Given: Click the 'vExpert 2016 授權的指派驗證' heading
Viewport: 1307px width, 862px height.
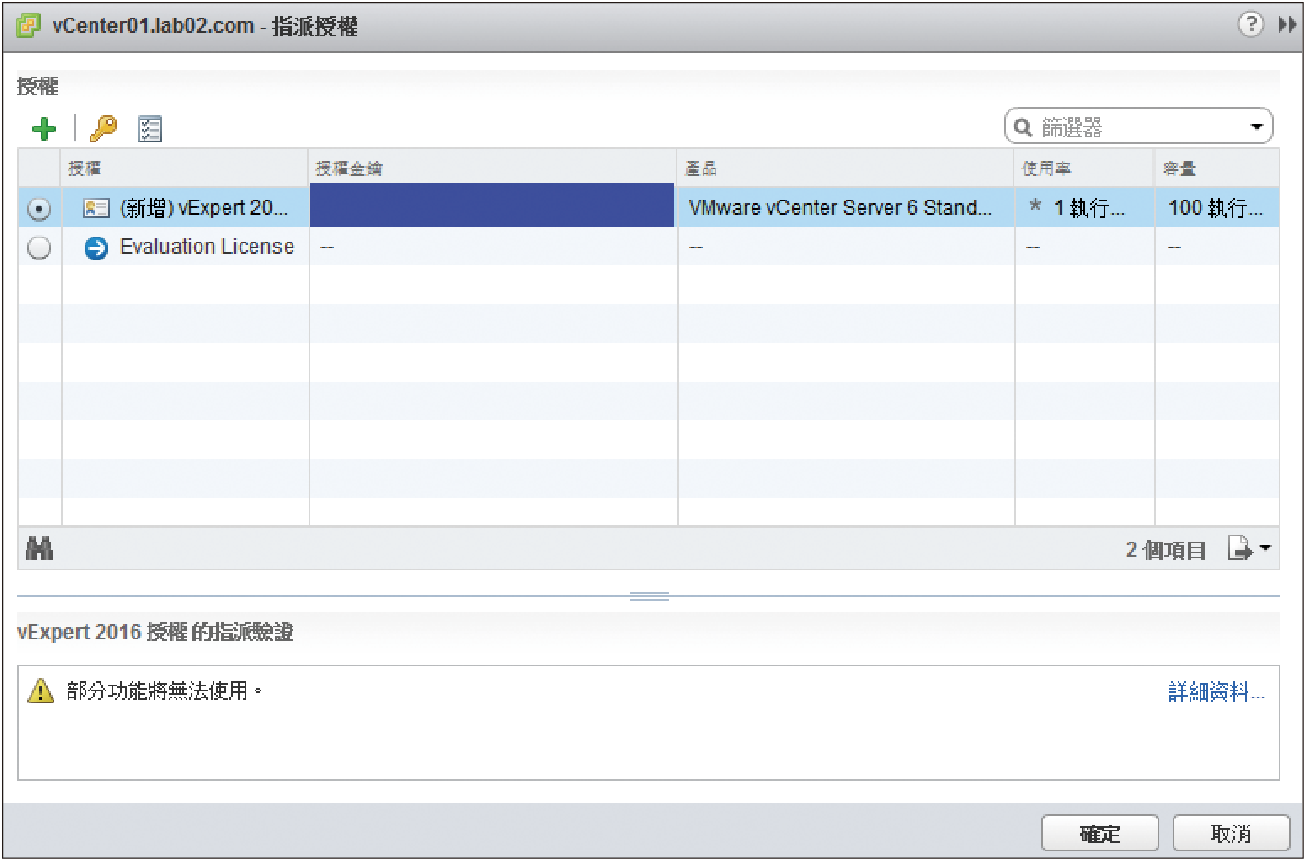Looking at the screenshot, I should (x=155, y=632).
